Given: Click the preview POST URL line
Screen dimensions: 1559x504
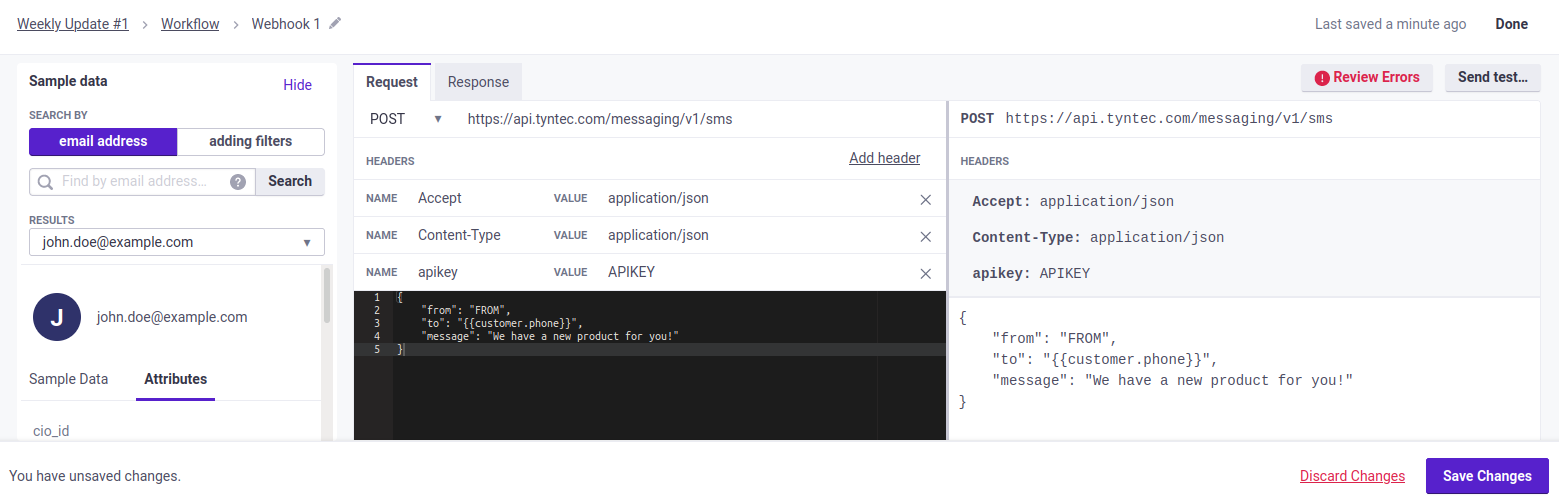Looking at the screenshot, I should pyautogui.click(x=1146, y=119).
